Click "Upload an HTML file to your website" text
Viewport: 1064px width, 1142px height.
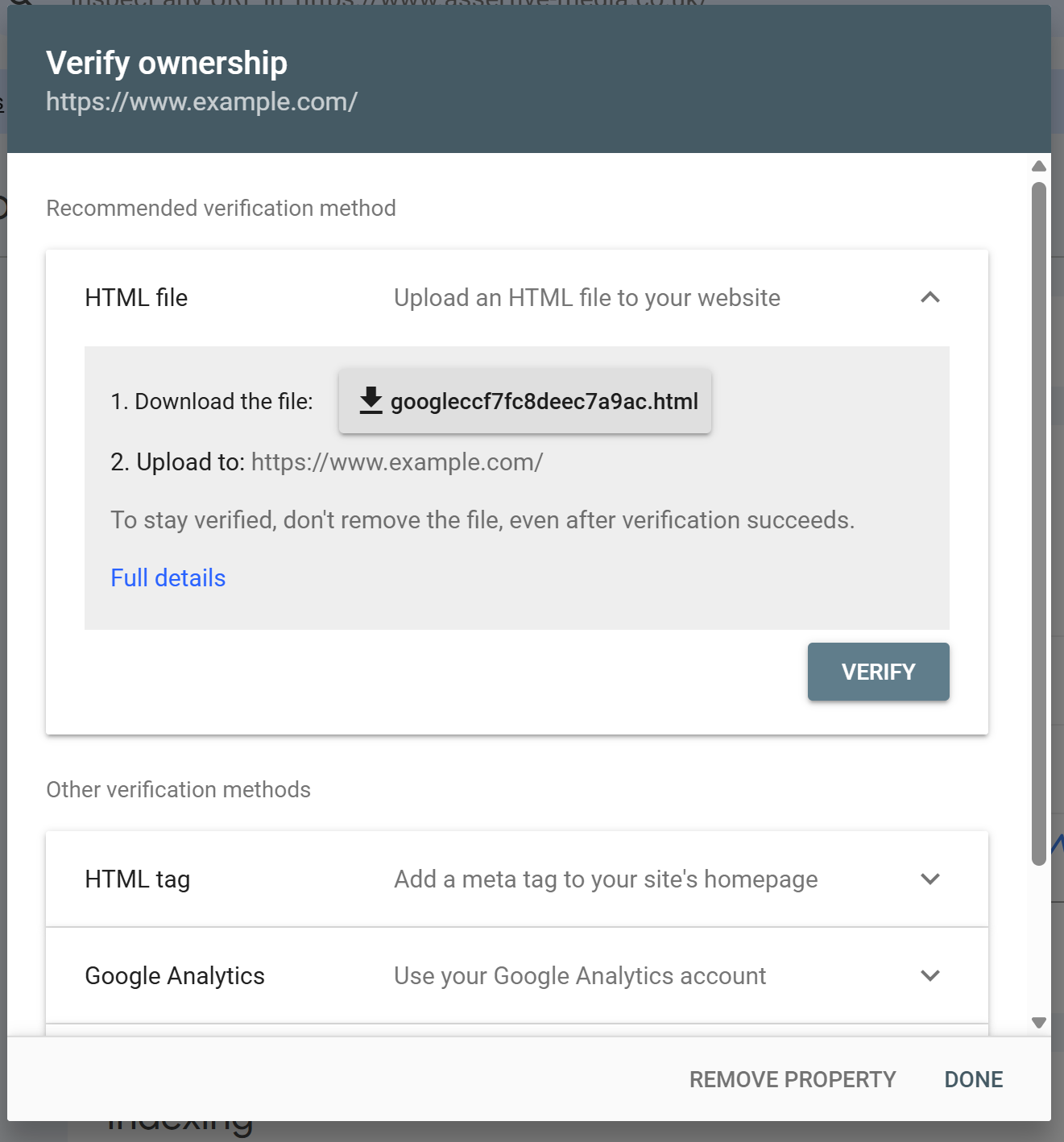click(x=586, y=297)
